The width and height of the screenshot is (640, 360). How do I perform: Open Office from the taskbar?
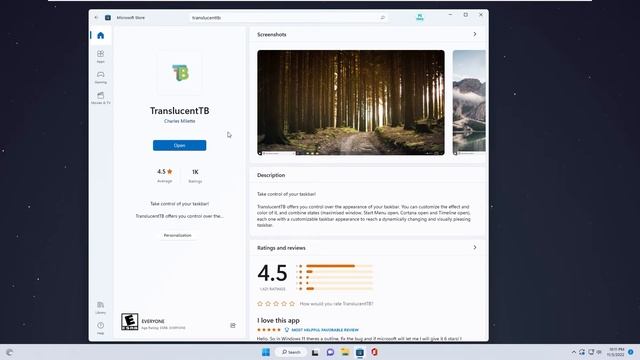tap(374, 352)
